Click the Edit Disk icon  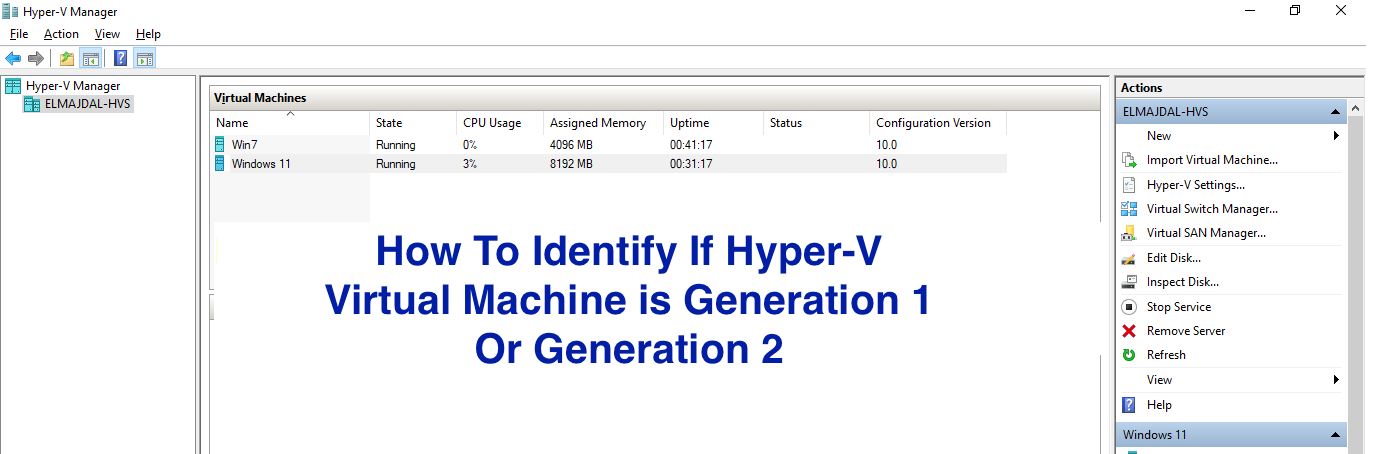click(x=1129, y=258)
